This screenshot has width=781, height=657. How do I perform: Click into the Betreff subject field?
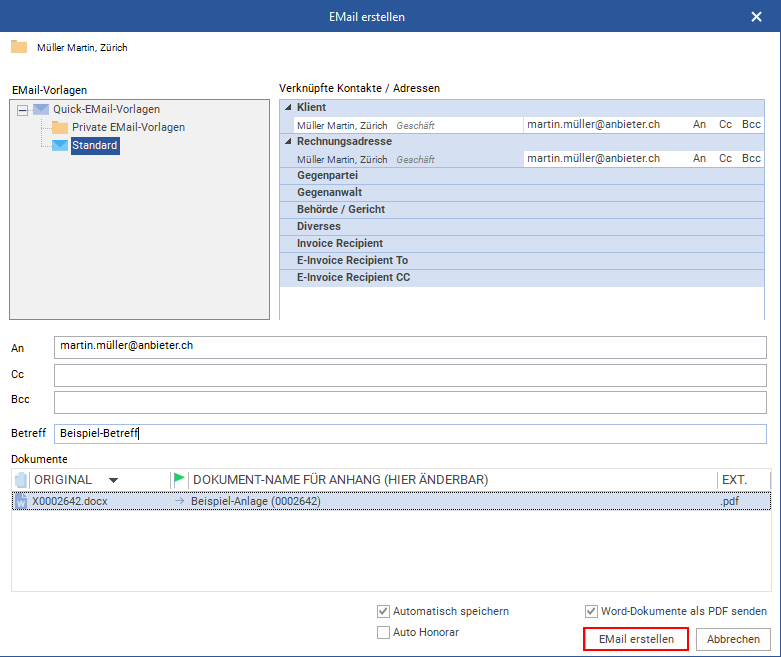pyautogui.click(x=410, y=434)
